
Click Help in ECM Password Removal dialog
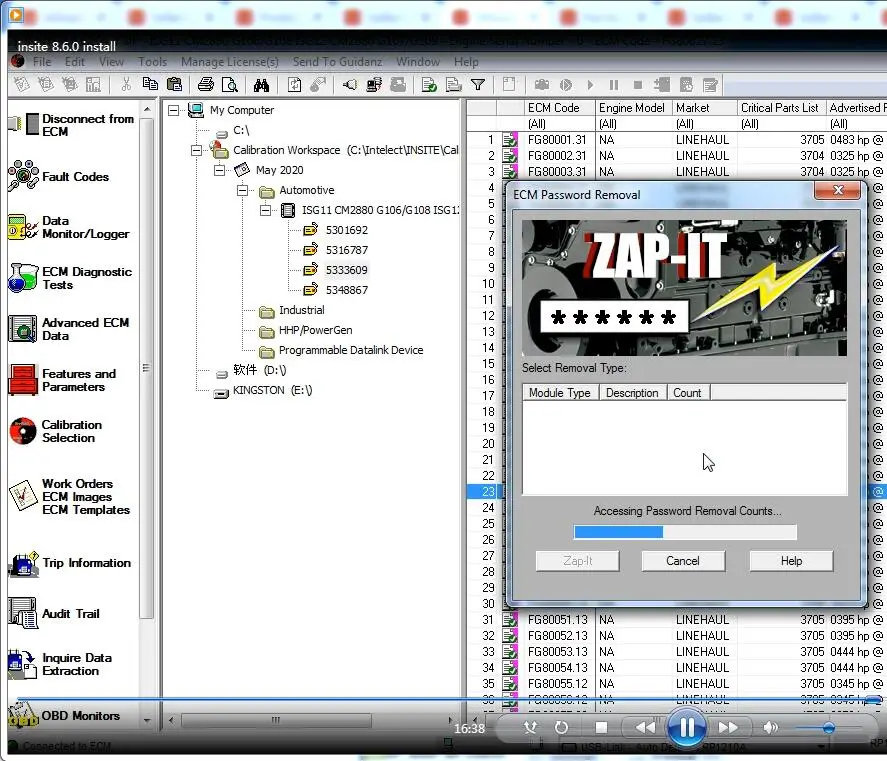791,561
